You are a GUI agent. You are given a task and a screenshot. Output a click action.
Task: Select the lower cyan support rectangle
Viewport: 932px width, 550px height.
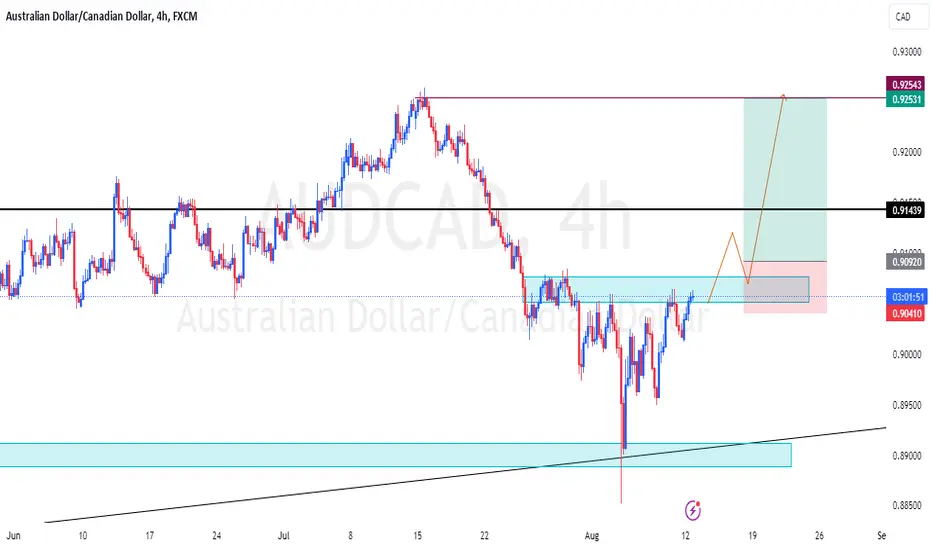(x=395, y=454)
